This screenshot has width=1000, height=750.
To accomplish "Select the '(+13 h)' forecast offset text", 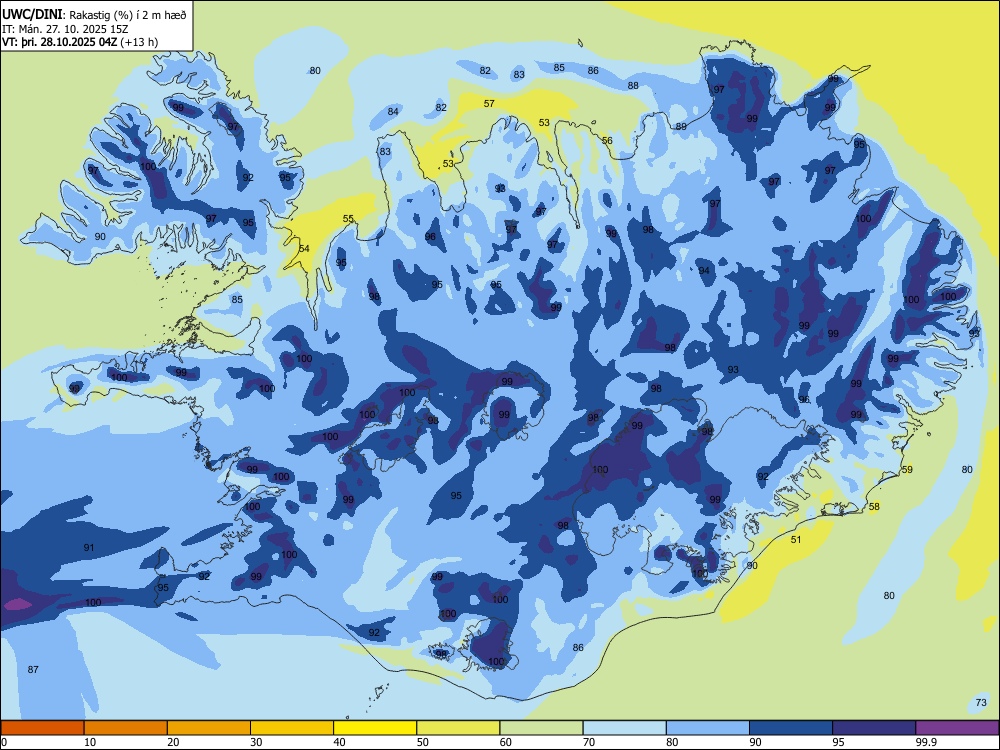I will point(139,42).
